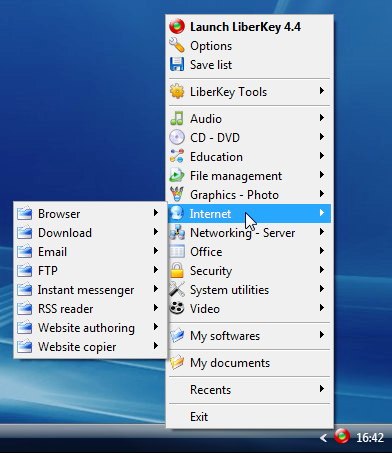Click the RSS reader folder icon

pyautogui.click(x=25, y=308)
